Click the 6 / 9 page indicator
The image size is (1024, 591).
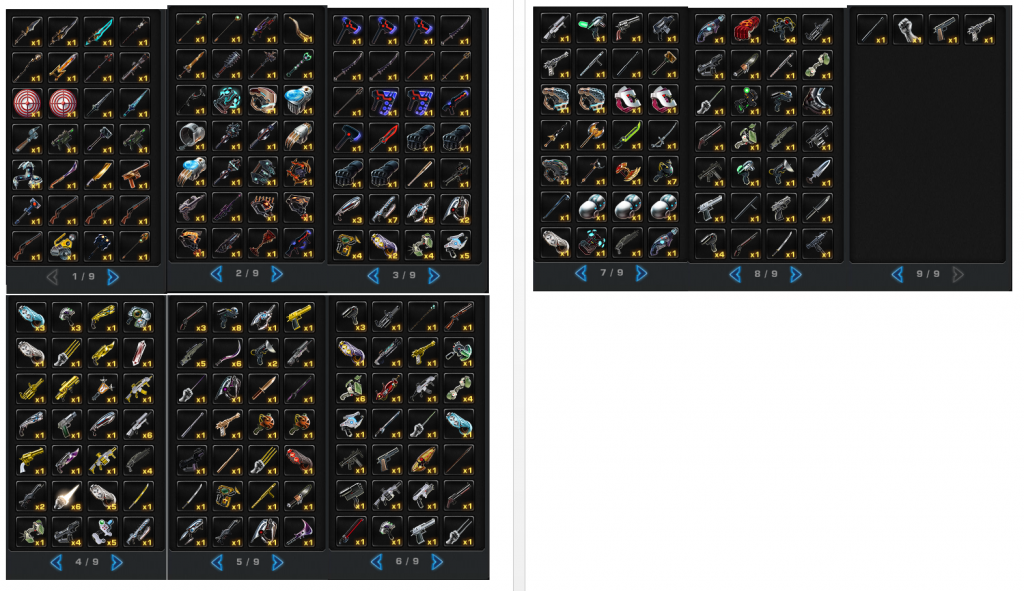coord(407,562)
